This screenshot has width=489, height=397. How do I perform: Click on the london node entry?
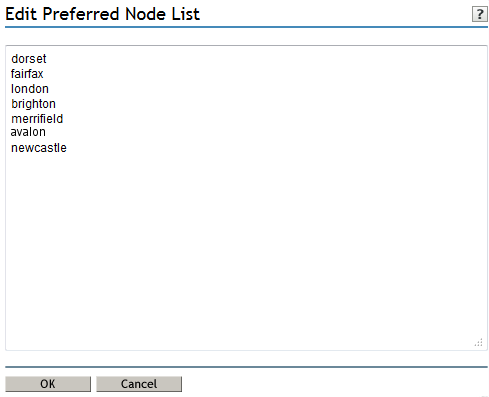pyautogui.click(x=30, y=89)
